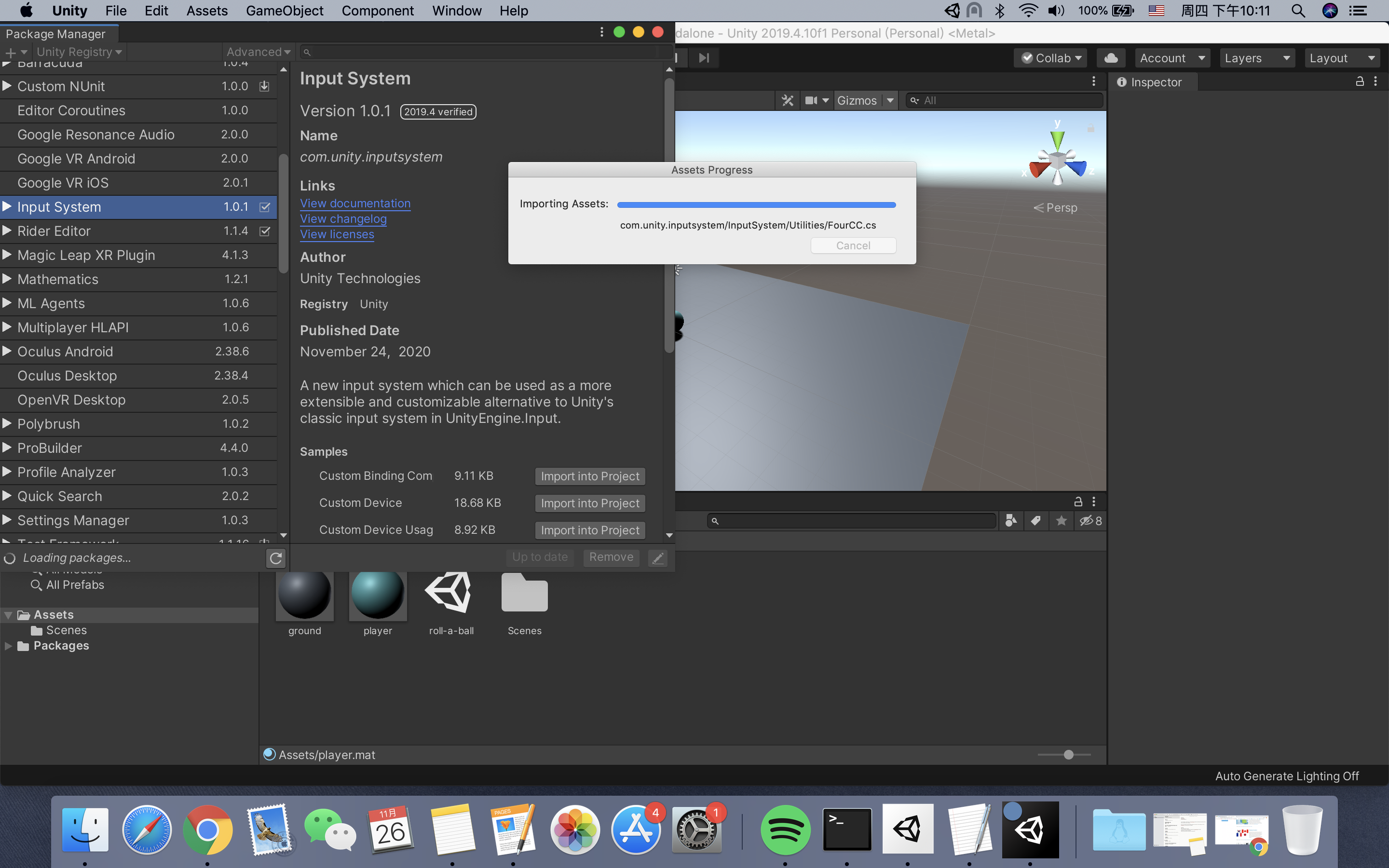Click the Package Manager refresh icon
The image size is (1389, 868).
[276, 558]
